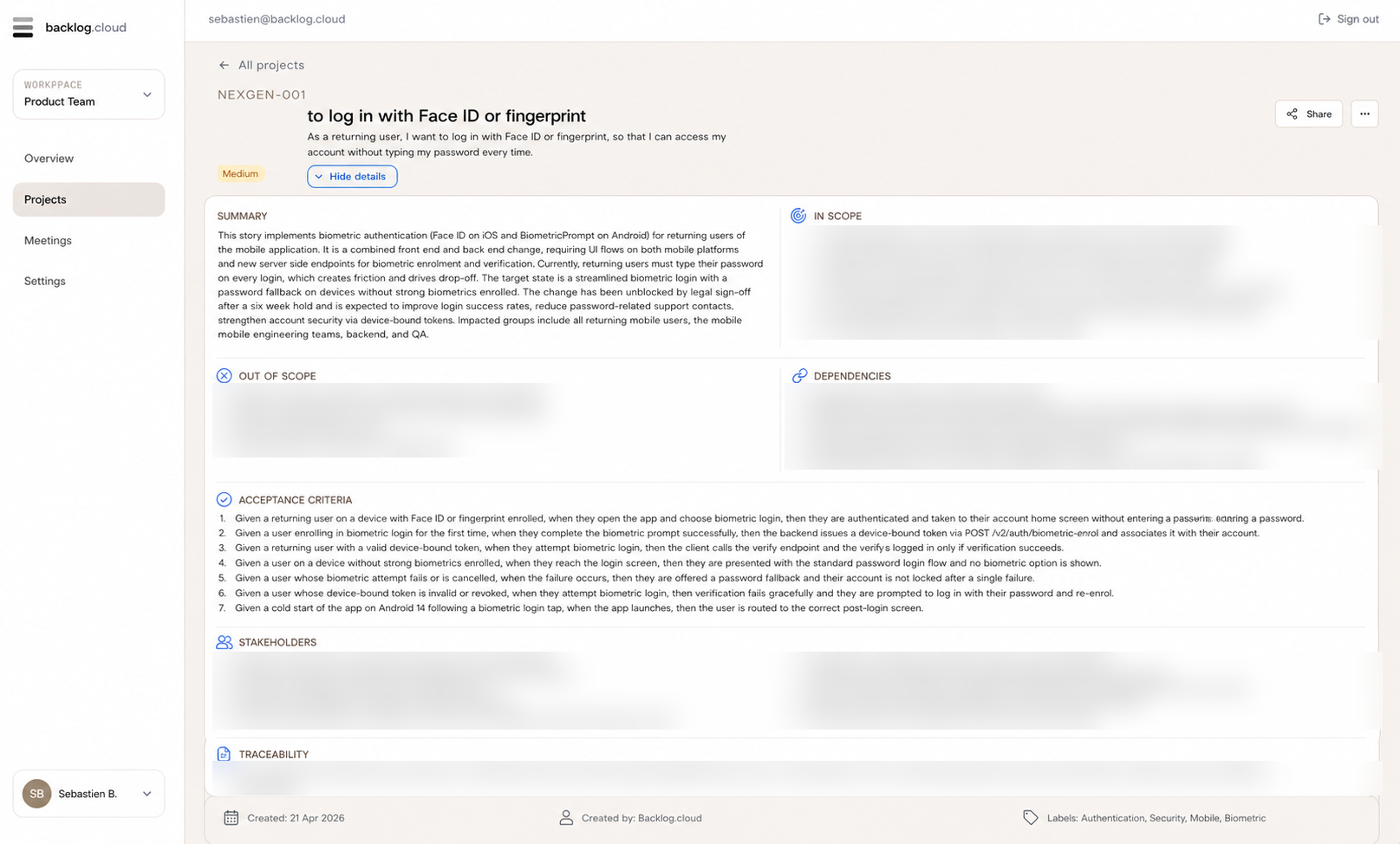Click the Medium priority badge
Image resolution: width=1400 pixels, height=844 pixels.
(240, 173)
